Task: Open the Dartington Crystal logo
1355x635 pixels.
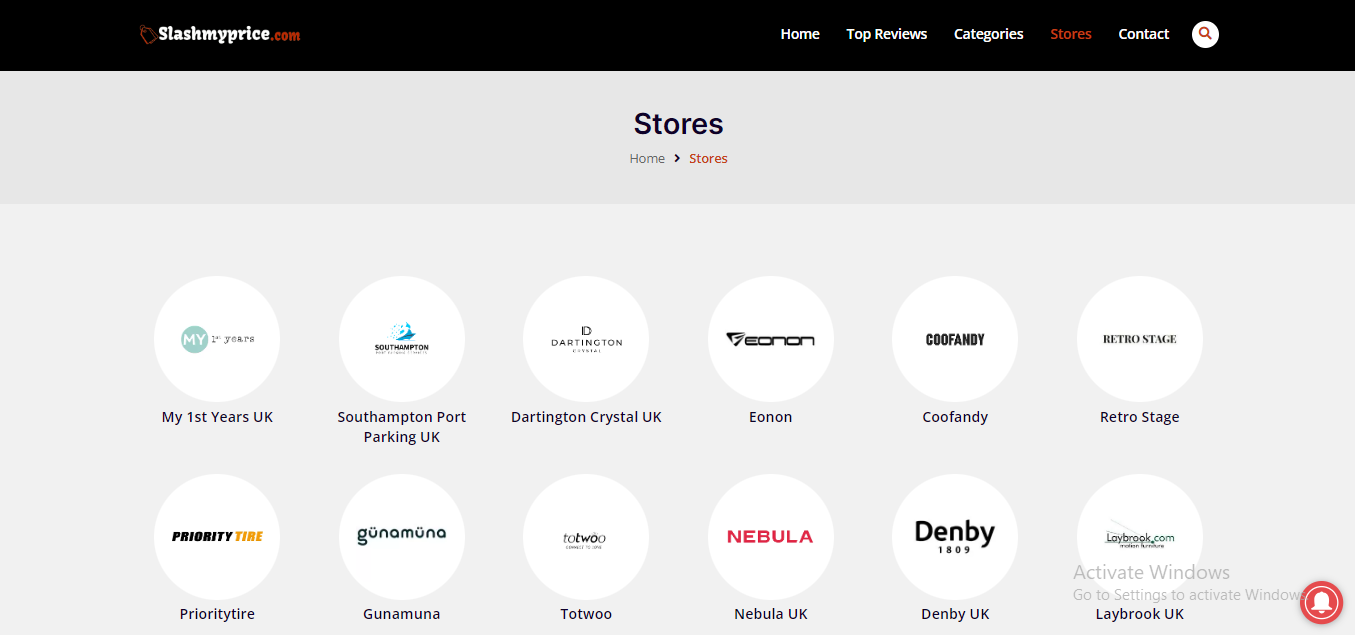Action: [586, 339]
